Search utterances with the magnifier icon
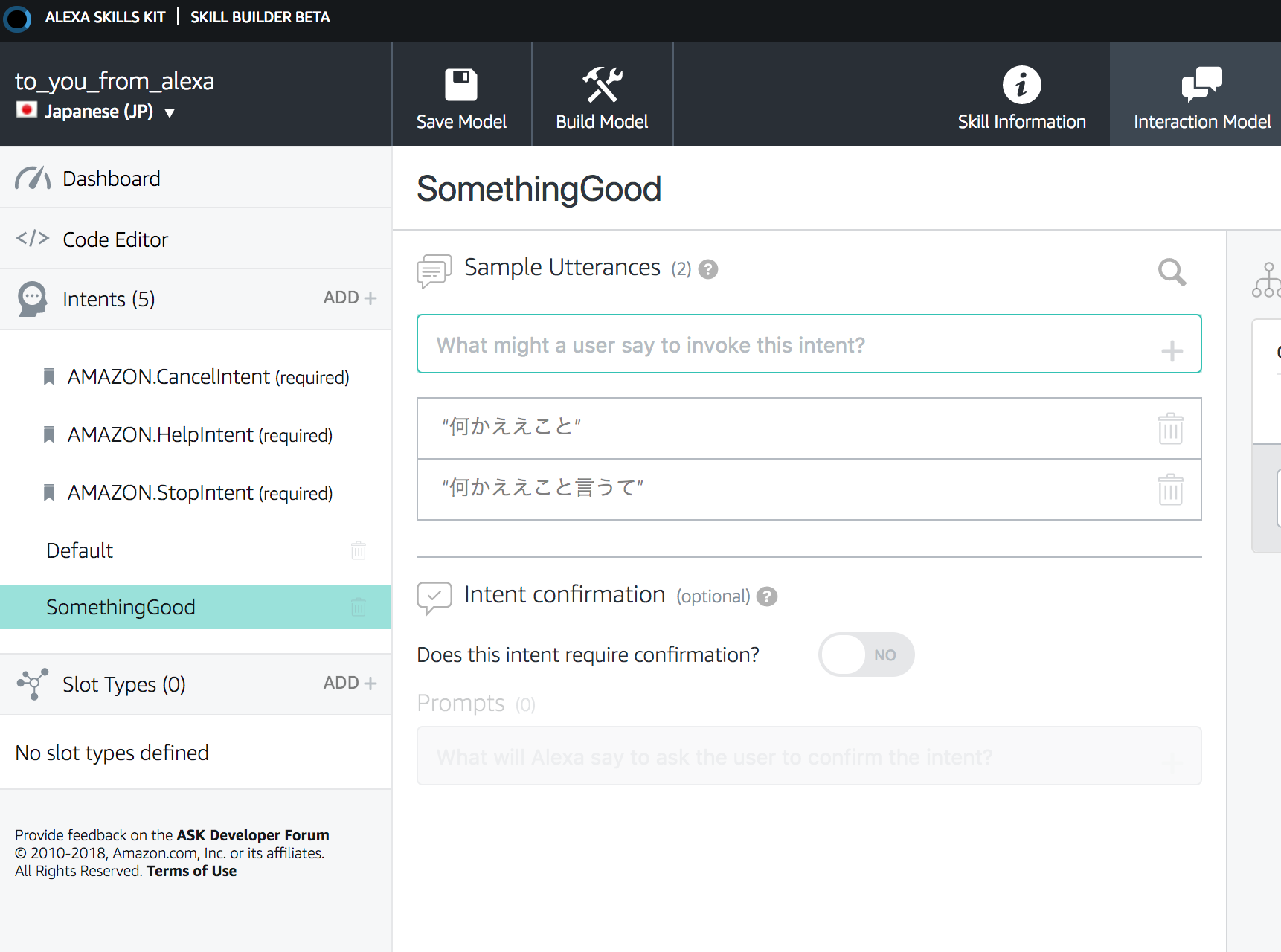This screenshot has height=952, width=1281. pyautogui.click(x=1172, y=272)
